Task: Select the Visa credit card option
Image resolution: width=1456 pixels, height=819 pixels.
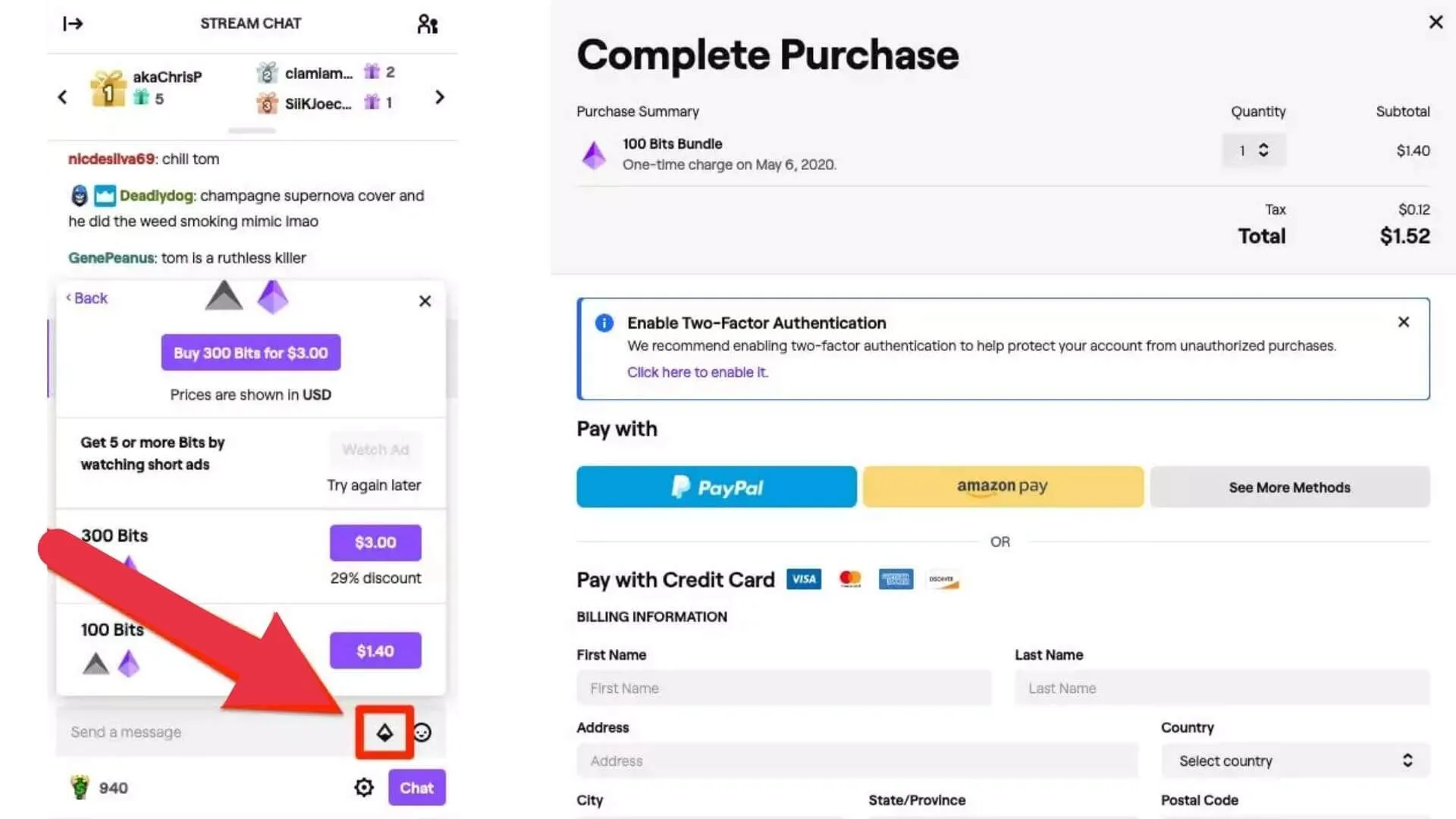Action: [804, 579]
